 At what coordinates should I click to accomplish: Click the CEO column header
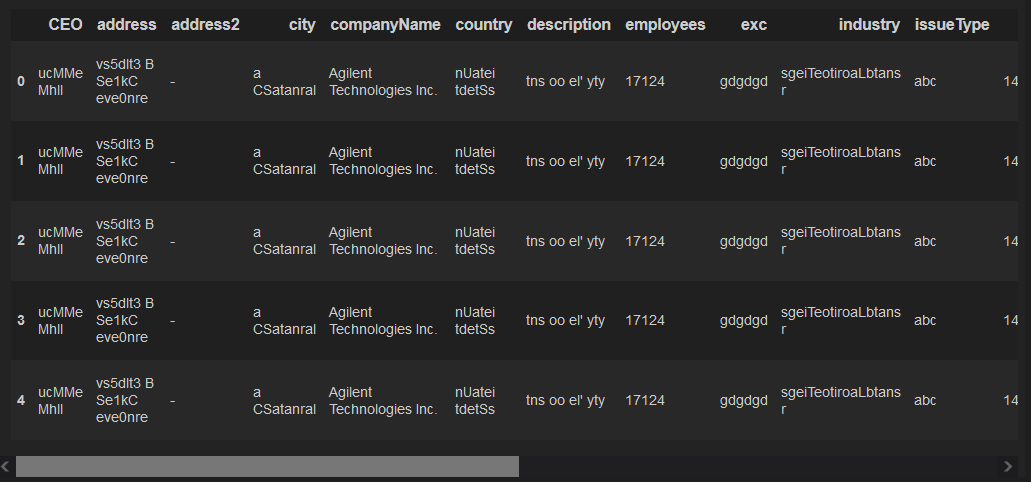click(65, 25)
